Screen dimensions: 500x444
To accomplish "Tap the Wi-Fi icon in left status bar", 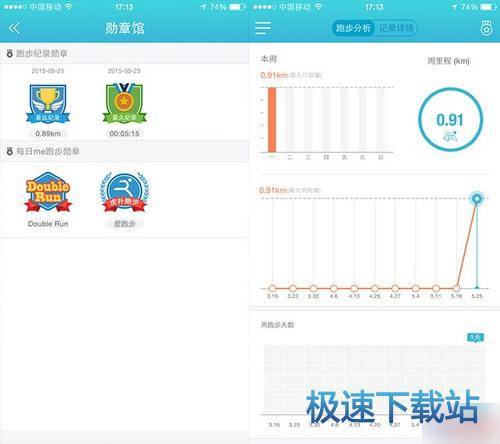I will [68, 6].
